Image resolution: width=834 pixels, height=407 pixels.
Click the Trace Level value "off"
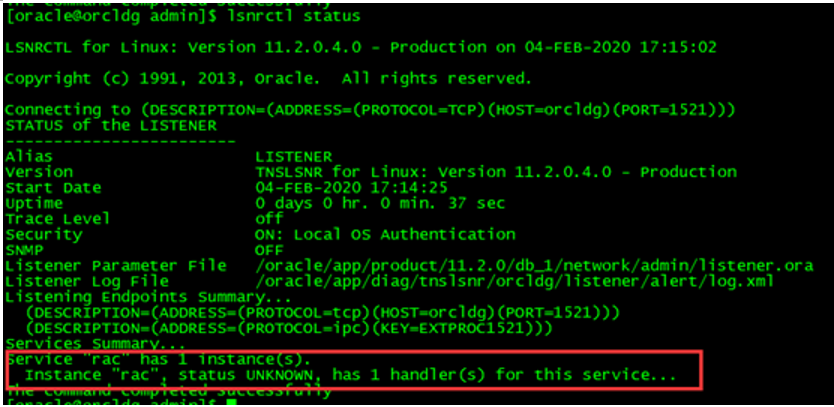[x=269, y=218]
